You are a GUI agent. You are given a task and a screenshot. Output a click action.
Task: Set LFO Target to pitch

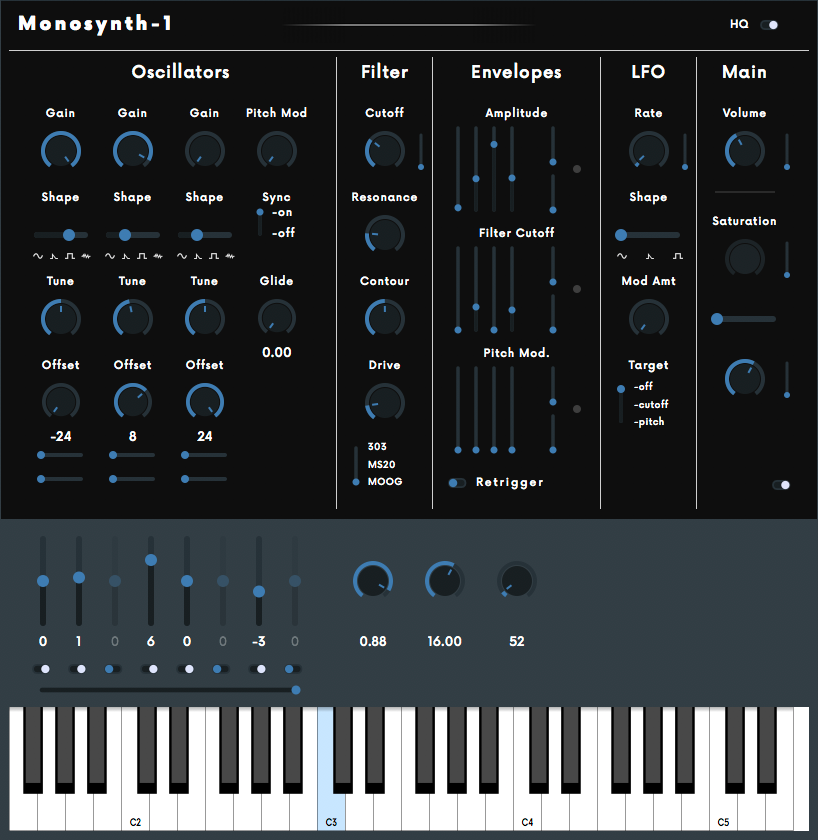pyautogui.click(x=648, y=422)
